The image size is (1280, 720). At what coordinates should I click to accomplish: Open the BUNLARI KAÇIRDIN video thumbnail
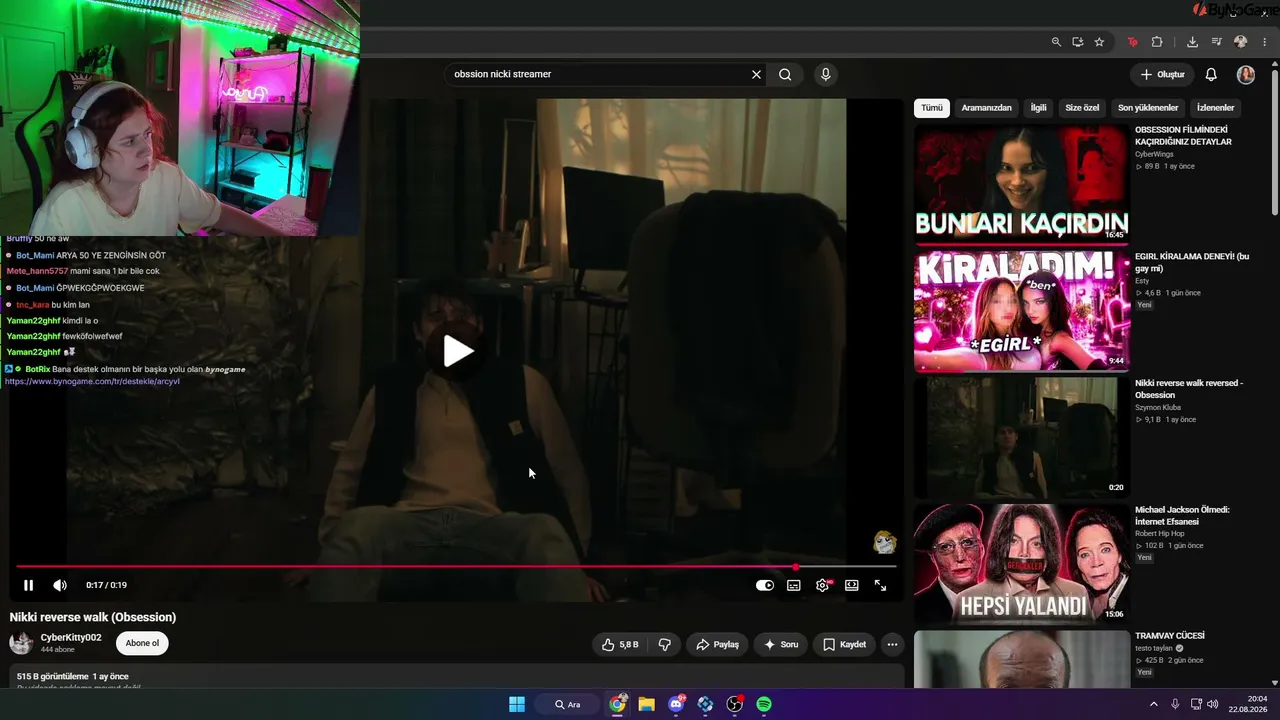[1021, 184]
